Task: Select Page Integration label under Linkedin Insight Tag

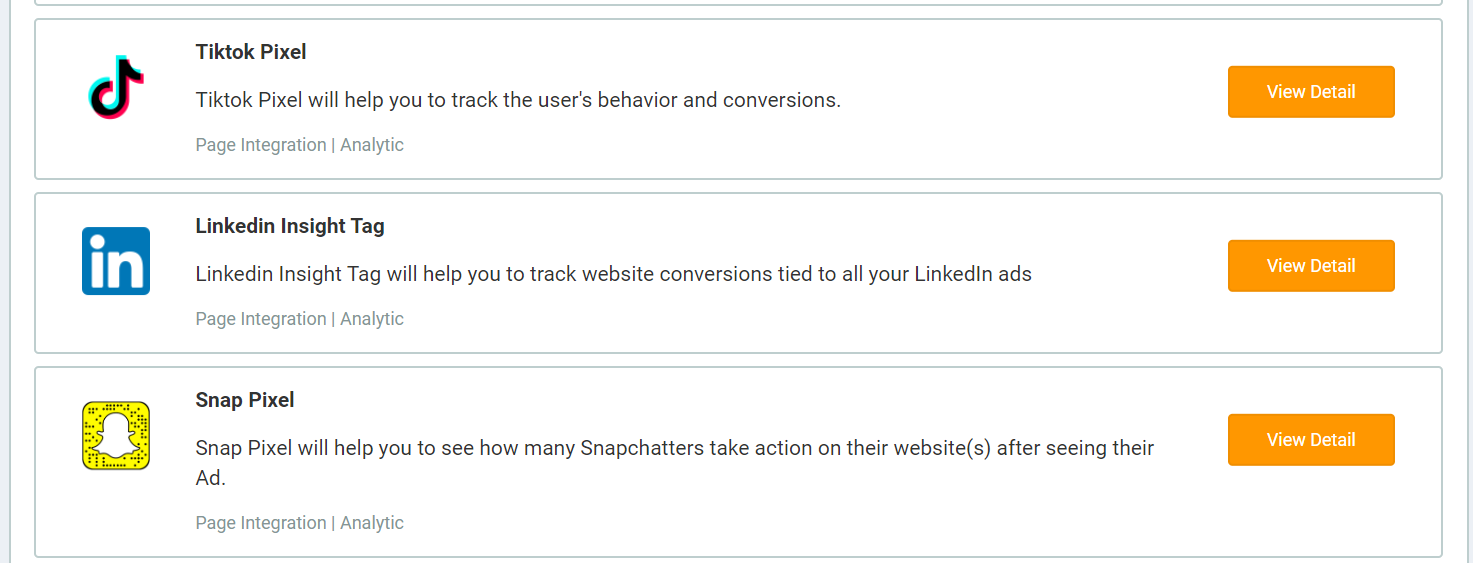Action: 261,319
